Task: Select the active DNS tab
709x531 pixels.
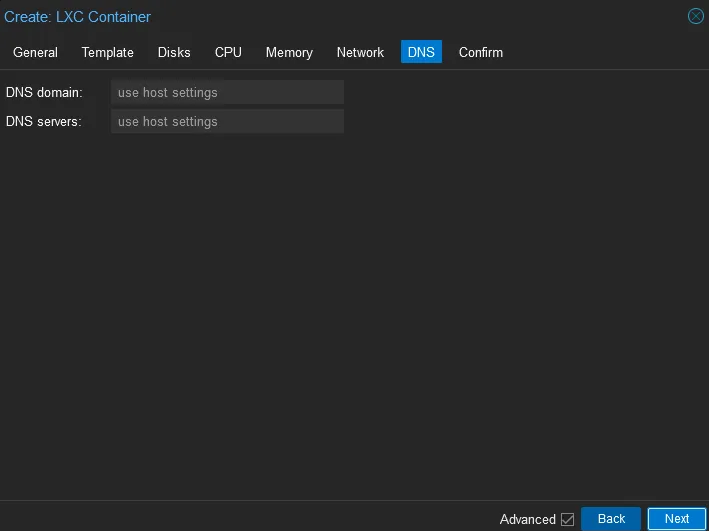Action: click(x=421, y=52)
